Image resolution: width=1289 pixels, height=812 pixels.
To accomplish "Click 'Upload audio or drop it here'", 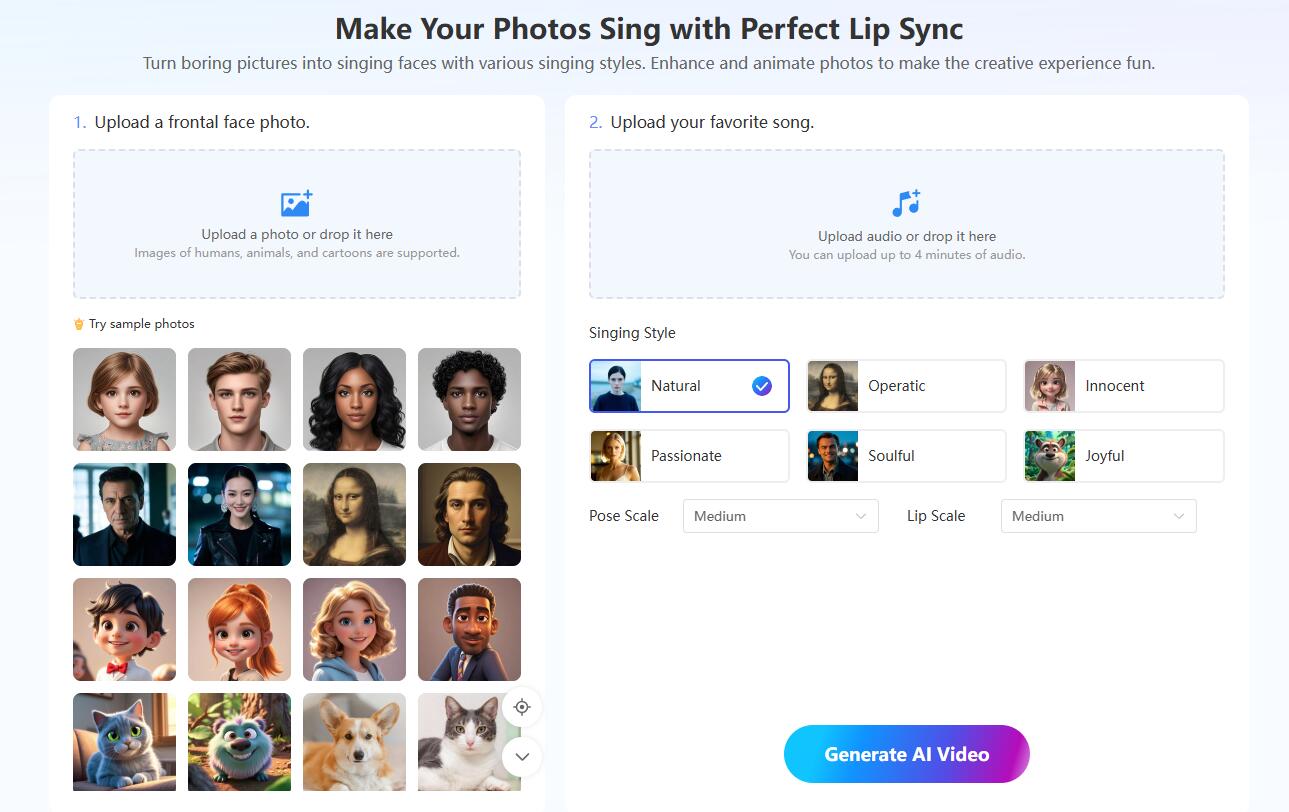I will point(906,236).
